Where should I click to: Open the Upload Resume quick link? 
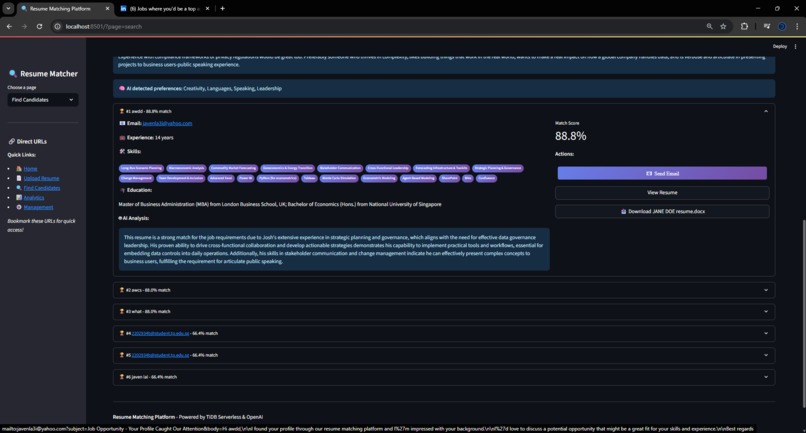tap(41, 178)
